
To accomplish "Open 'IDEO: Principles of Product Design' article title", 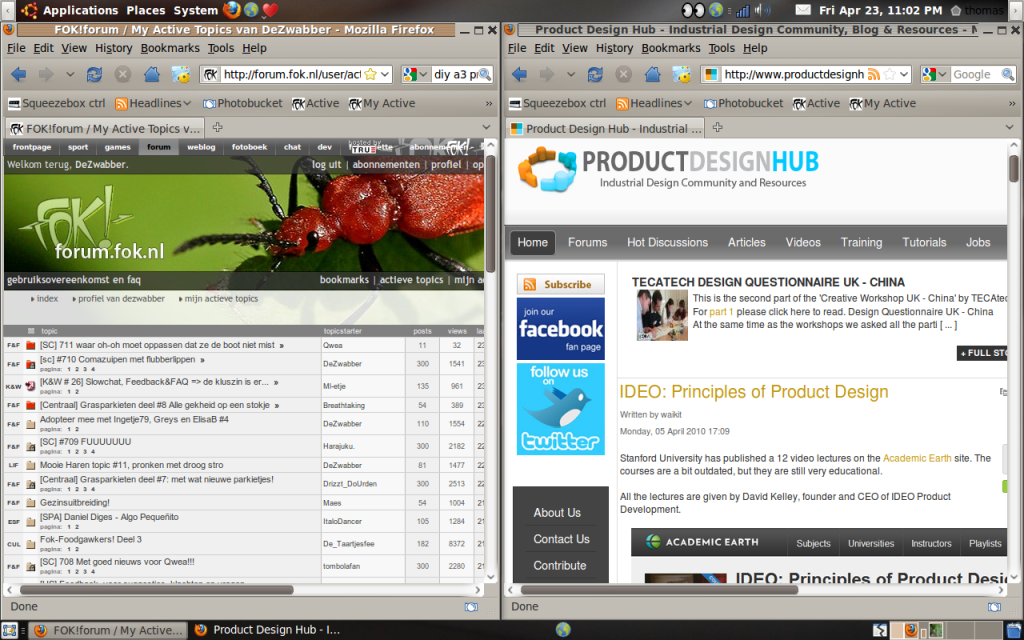I will point(754,391).
